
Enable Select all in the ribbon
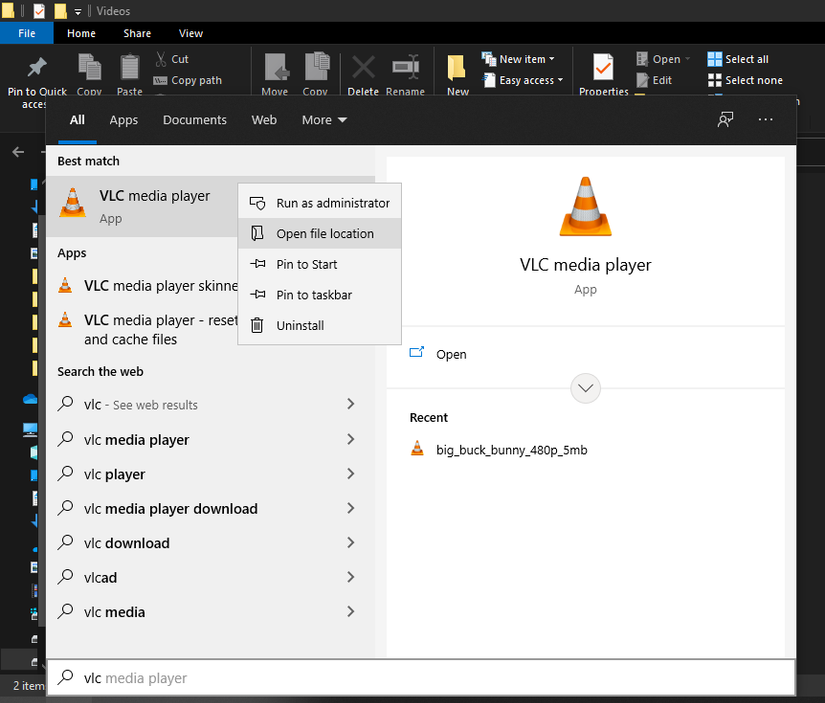coord(737,58)
